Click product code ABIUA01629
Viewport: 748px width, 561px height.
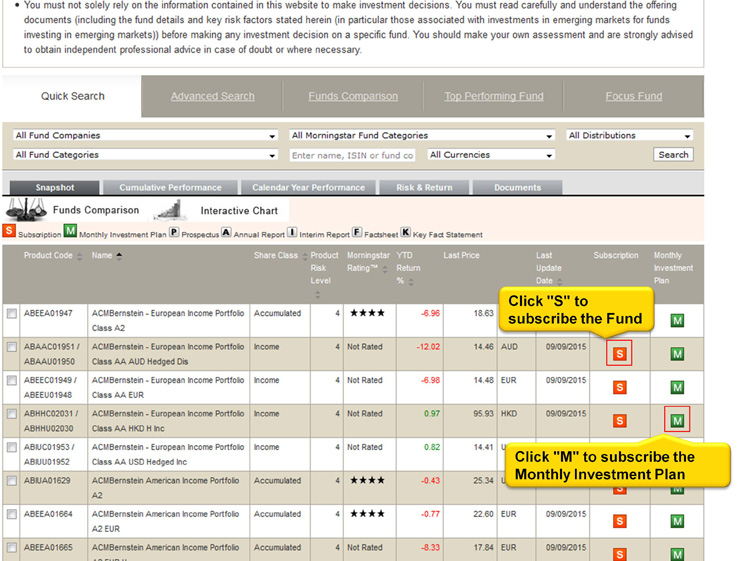(47, 480)
